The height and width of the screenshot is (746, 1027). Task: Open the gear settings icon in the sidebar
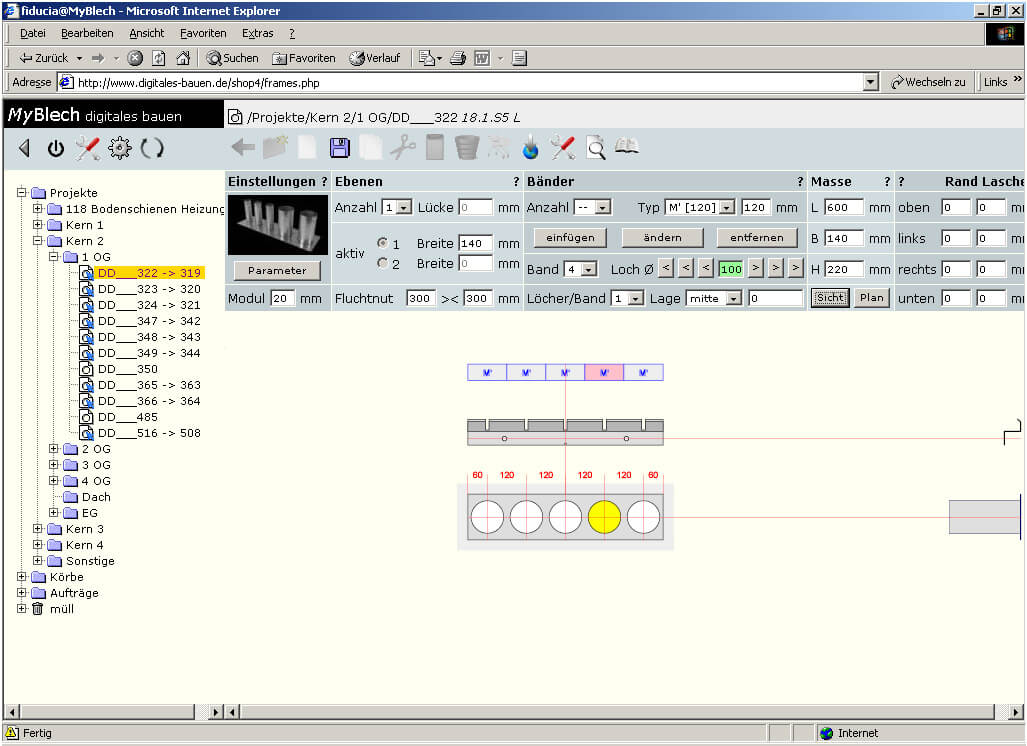pyautogui.click(x=120, y=149)
